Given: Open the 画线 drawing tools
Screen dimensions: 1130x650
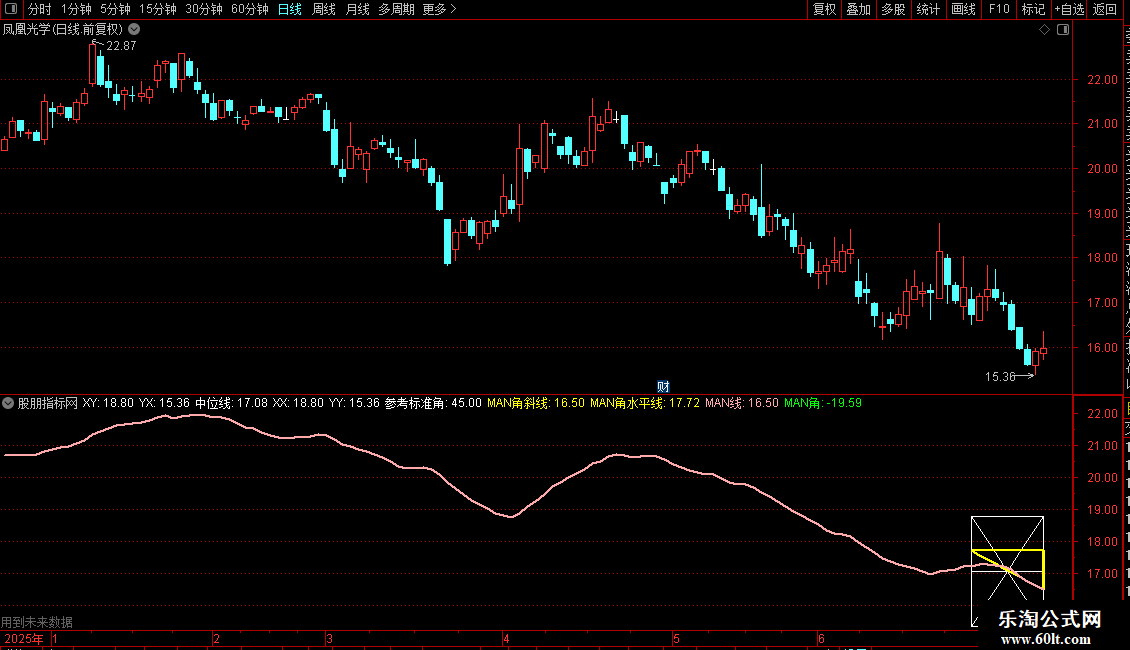Looking at the screenshot, I should click(964, 9).
